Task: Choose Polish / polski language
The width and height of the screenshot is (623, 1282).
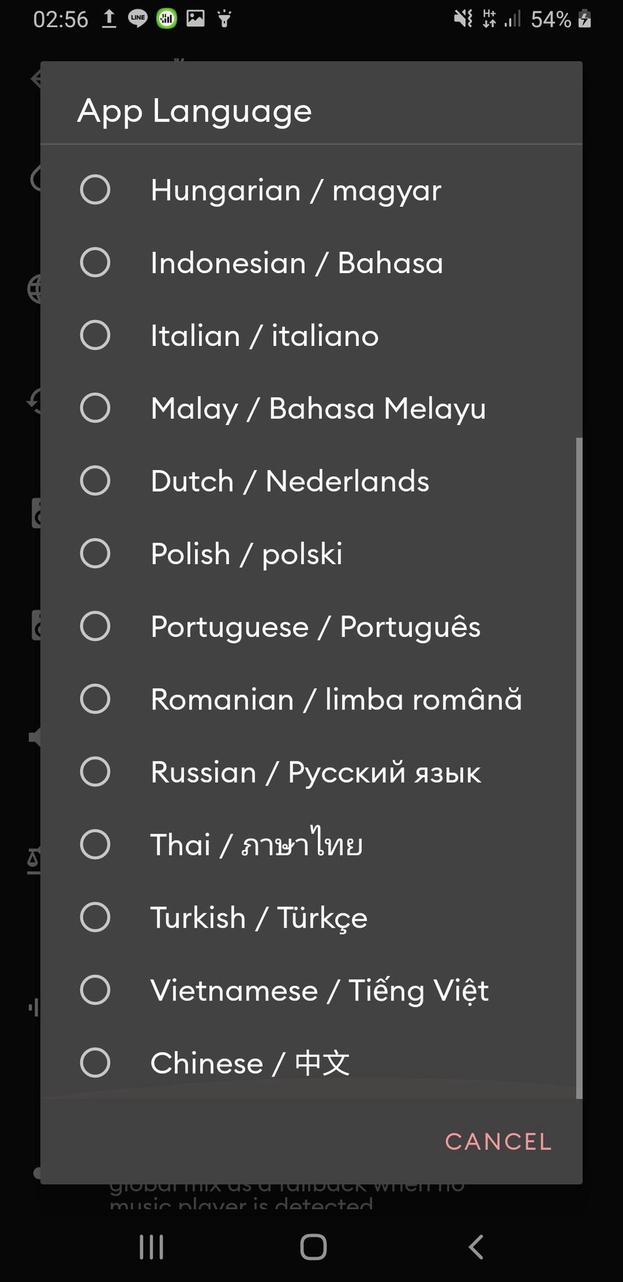Action: click(95, 554)
